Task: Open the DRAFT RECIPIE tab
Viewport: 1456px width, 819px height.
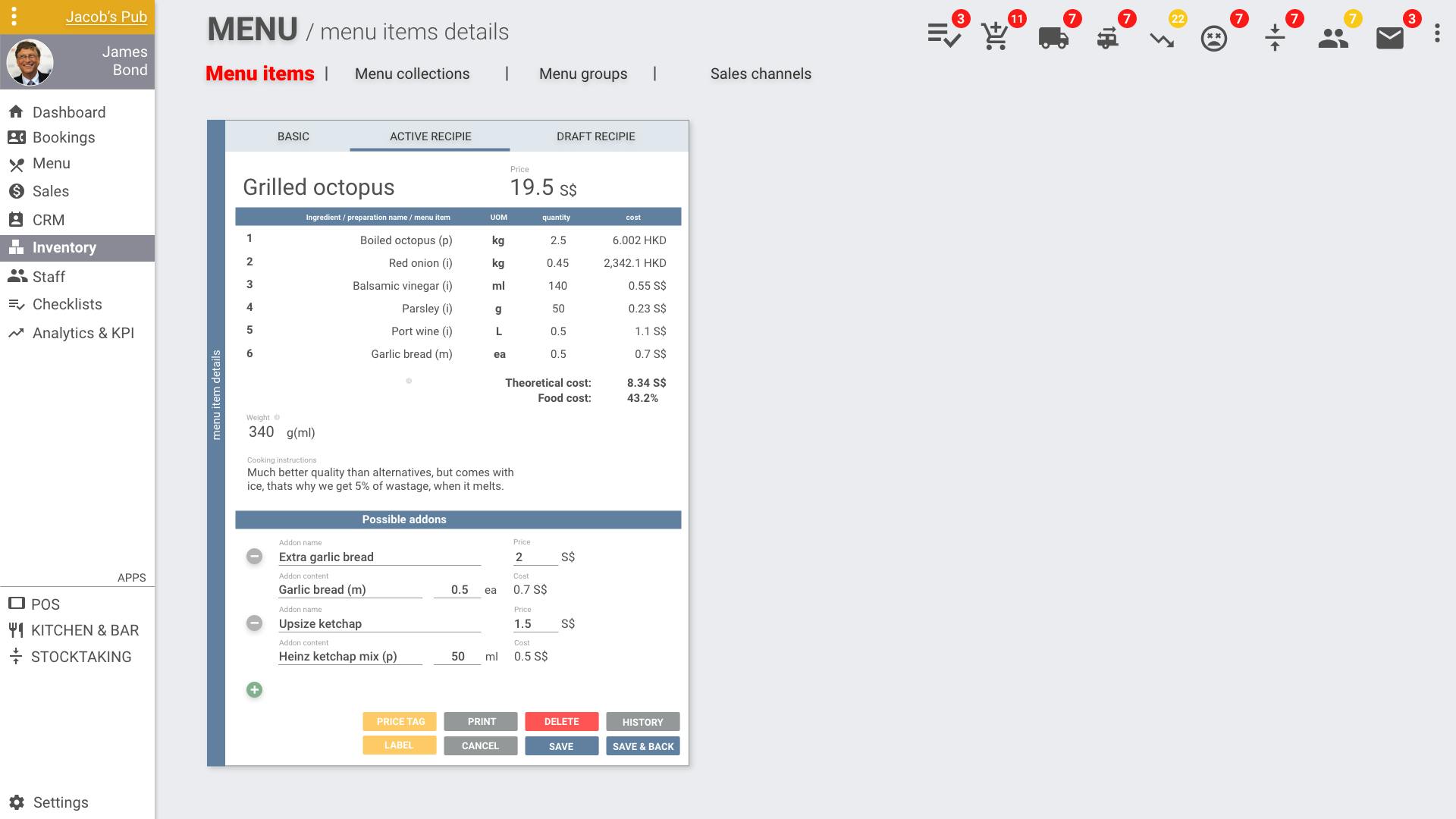Action: point(596,136)
